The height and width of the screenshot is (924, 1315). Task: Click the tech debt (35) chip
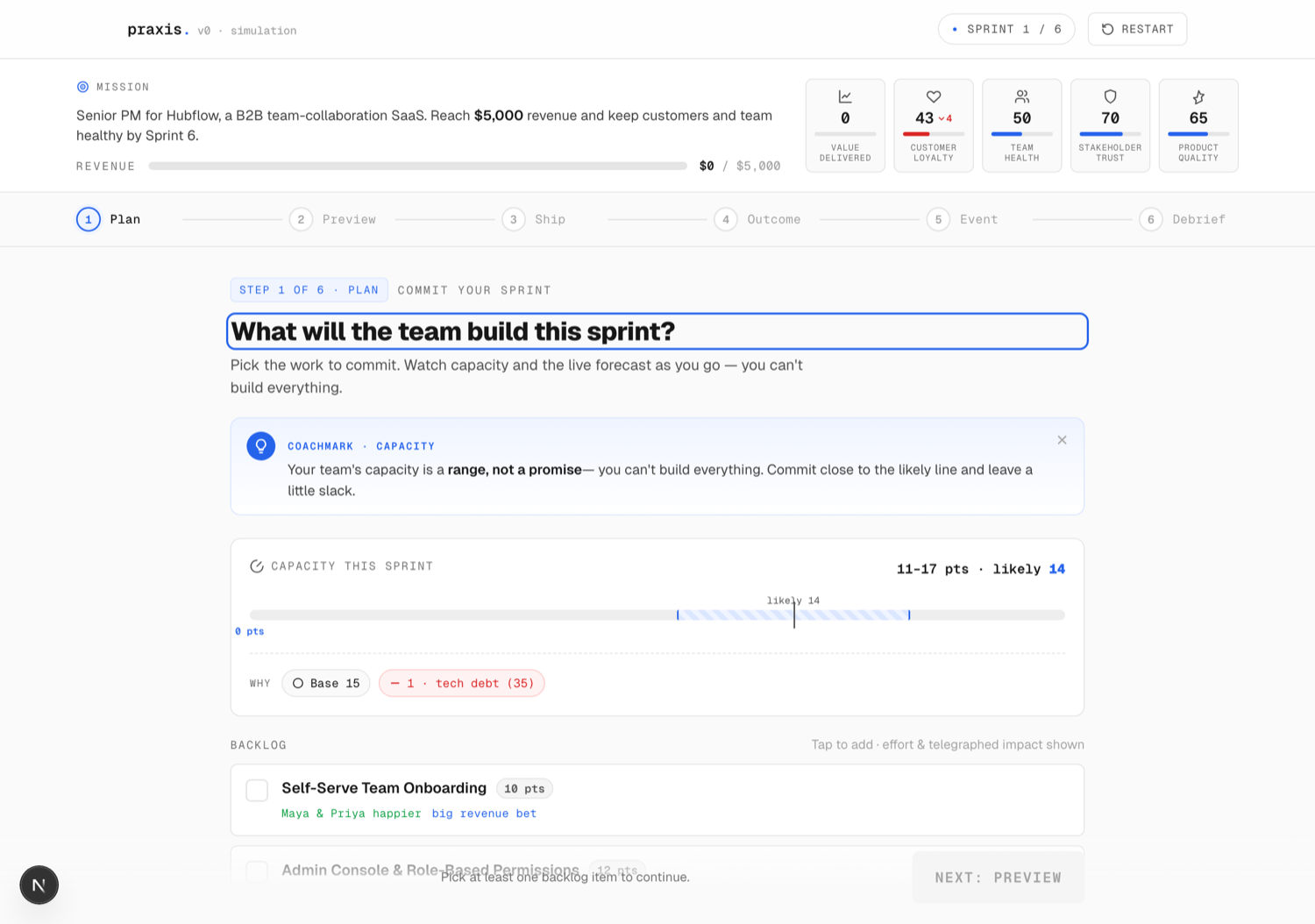[x=461, y=683]
